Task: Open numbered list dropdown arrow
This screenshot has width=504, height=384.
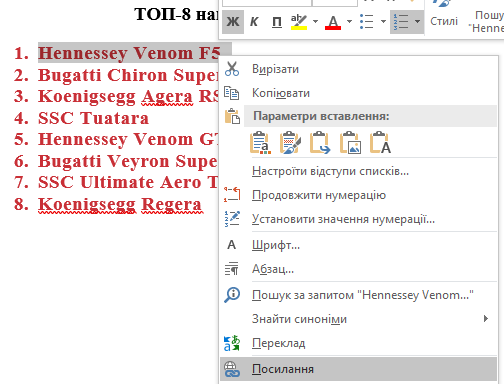Action: click(417, 22)
